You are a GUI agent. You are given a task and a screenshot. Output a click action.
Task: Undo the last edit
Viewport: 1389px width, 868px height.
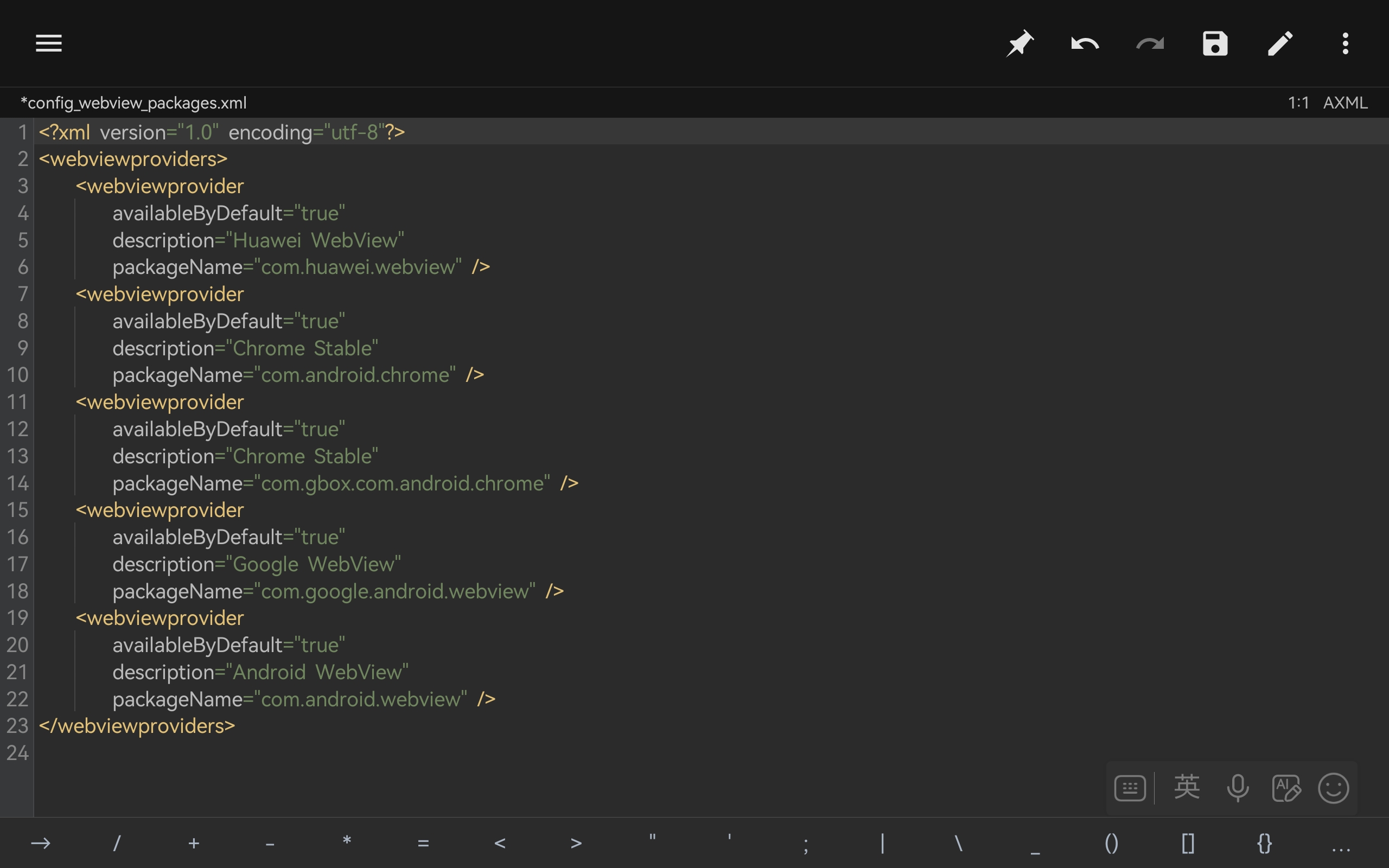pos(1084,43)
